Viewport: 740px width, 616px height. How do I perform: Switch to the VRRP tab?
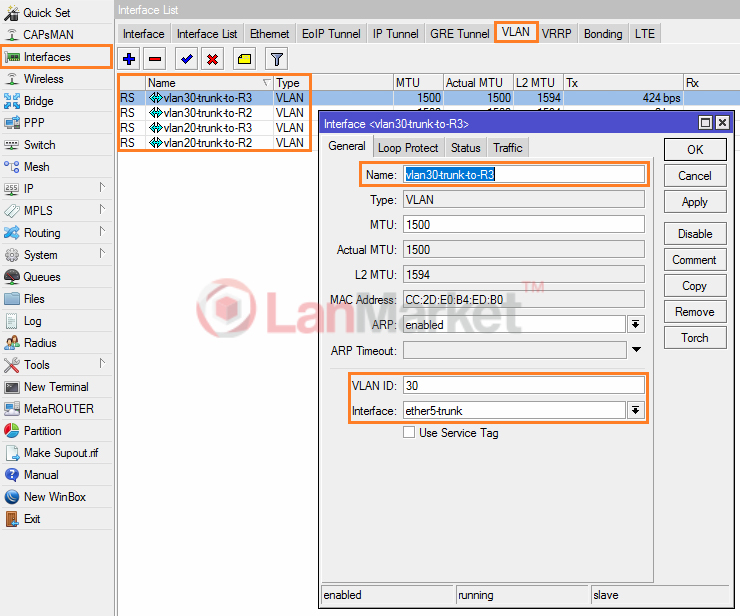click(x=556, y=33)
